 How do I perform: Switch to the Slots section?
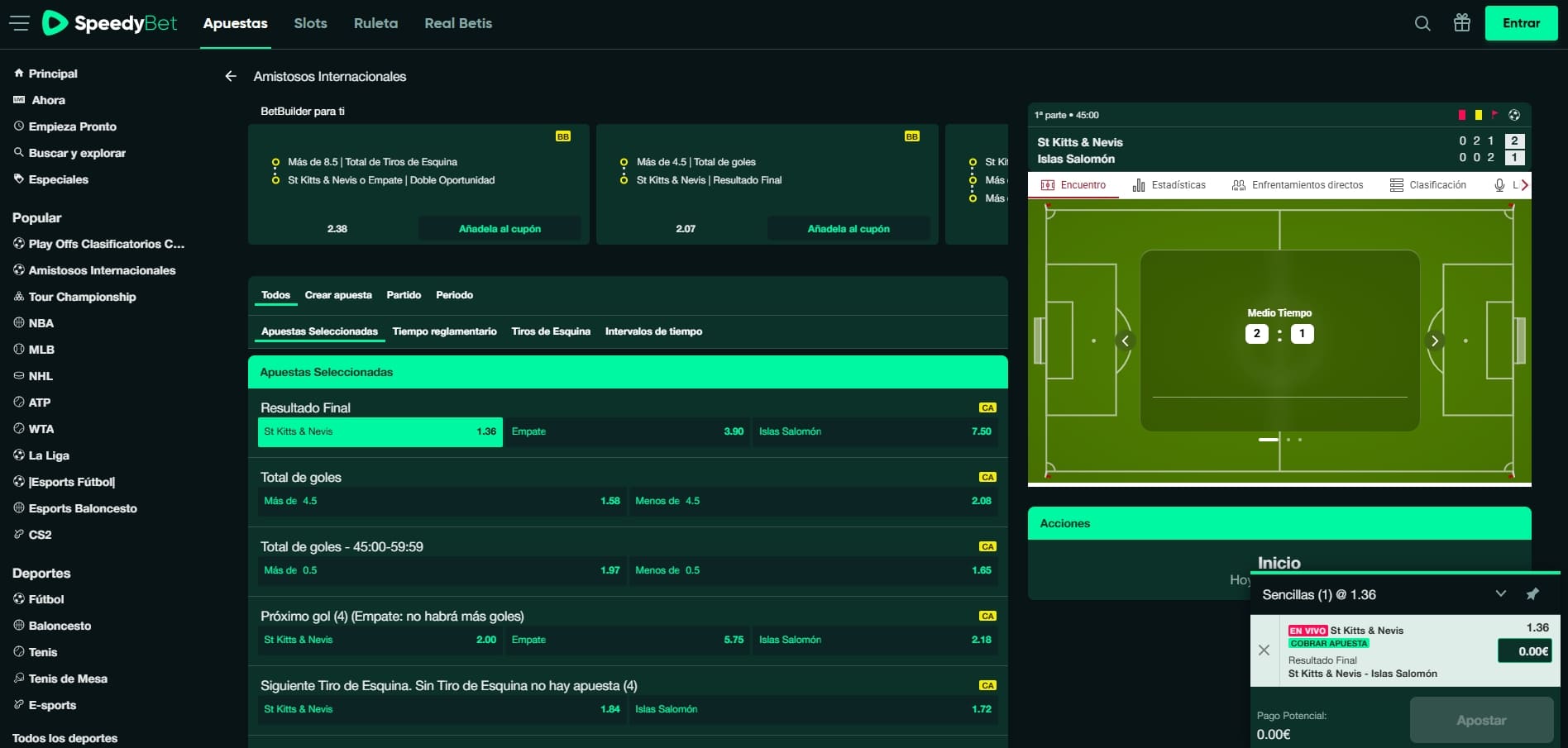310,23
